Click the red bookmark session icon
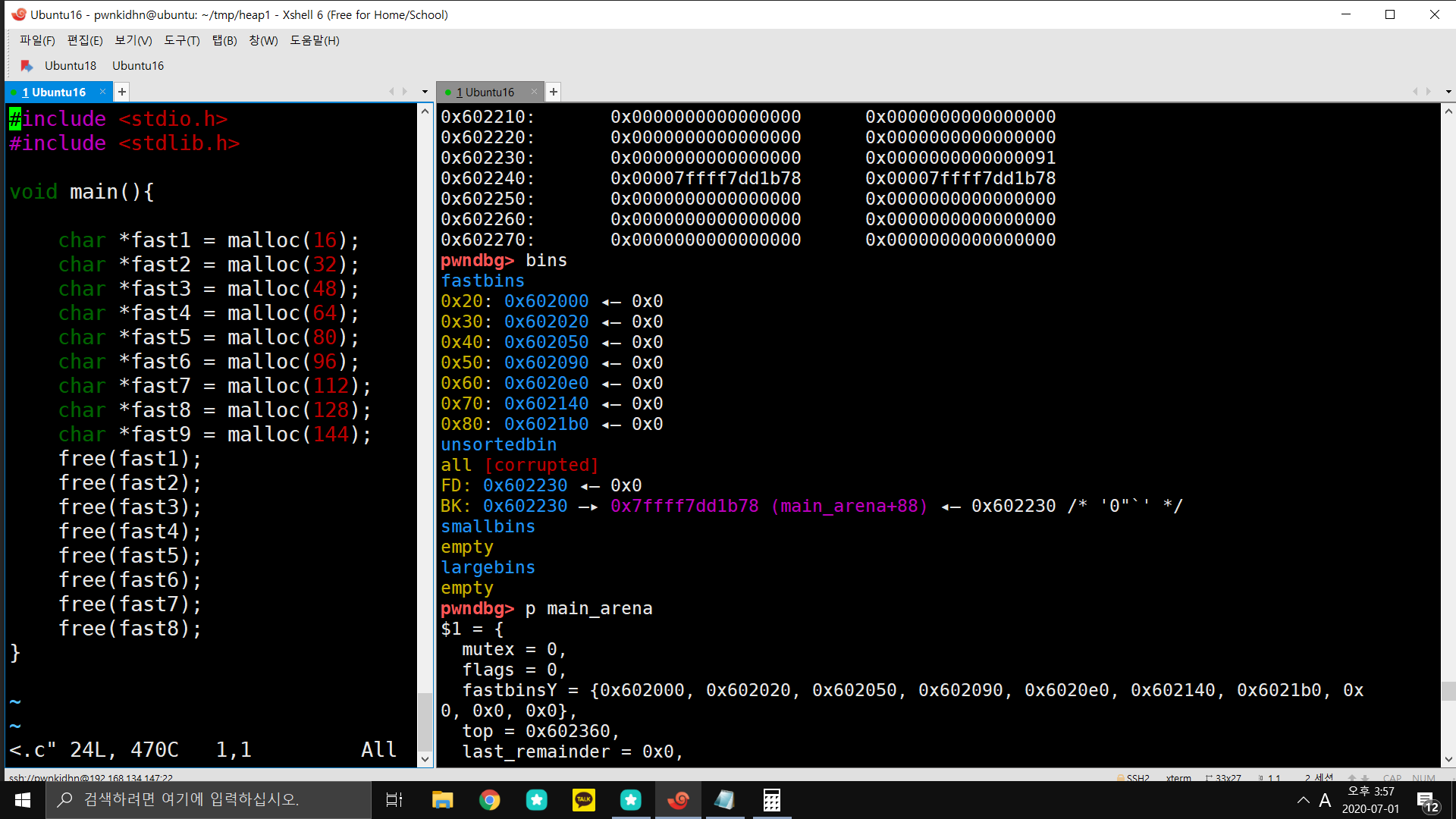Viewport: 1456px width, 819px height. tap(27, 65)
